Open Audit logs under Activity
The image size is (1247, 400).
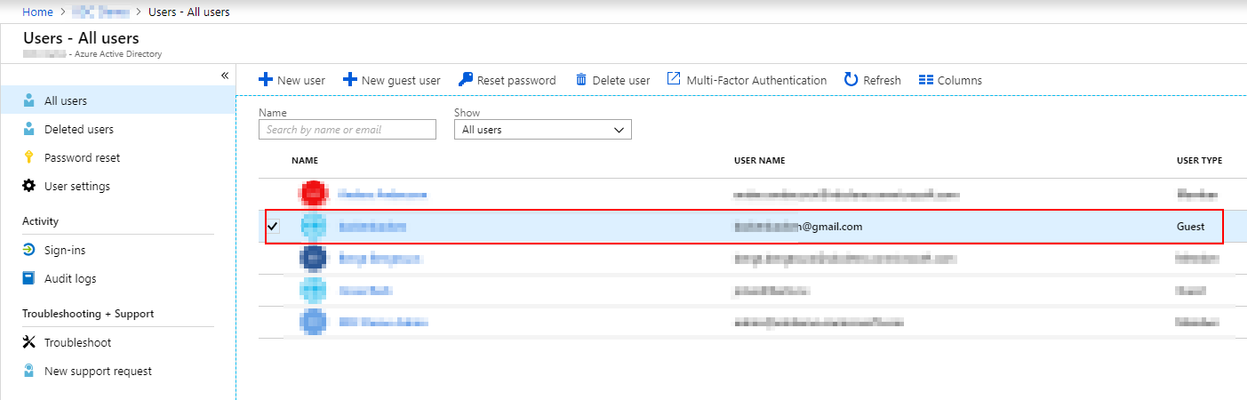click(118, 278)
